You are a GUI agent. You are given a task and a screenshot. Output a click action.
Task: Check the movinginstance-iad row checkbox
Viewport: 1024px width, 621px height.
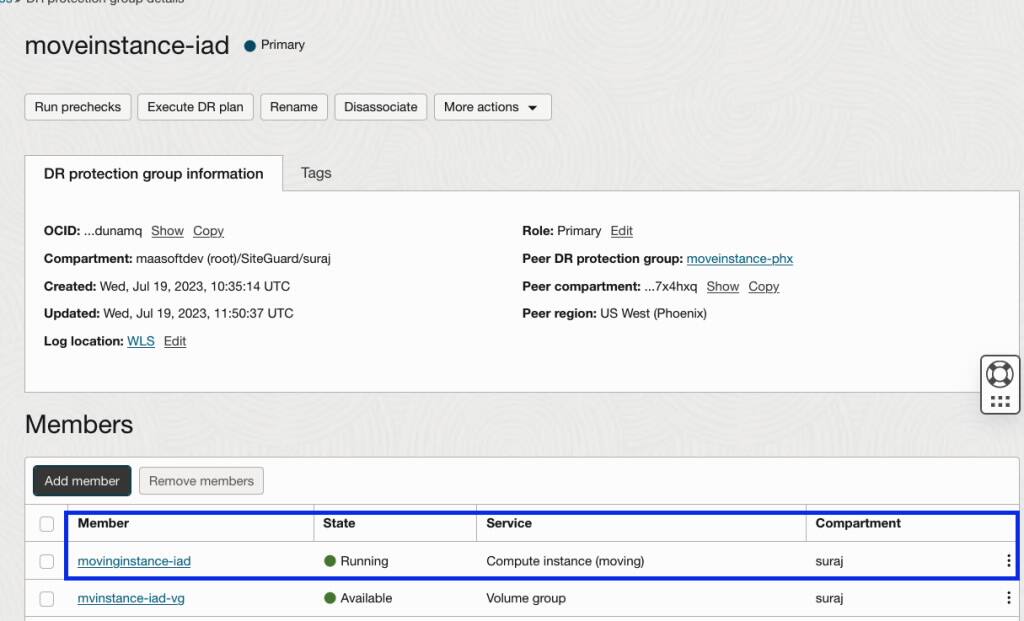click(46, 562)
